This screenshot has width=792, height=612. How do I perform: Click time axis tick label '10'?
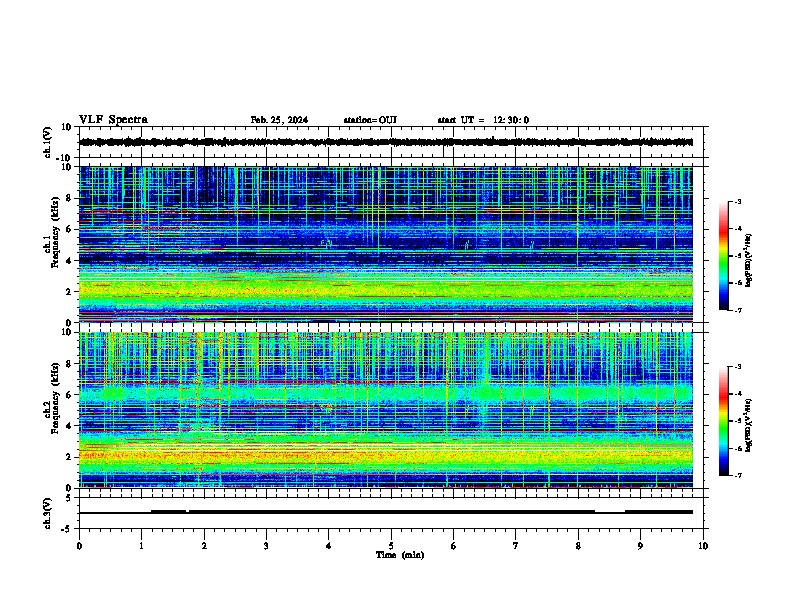tap(703, 546)
